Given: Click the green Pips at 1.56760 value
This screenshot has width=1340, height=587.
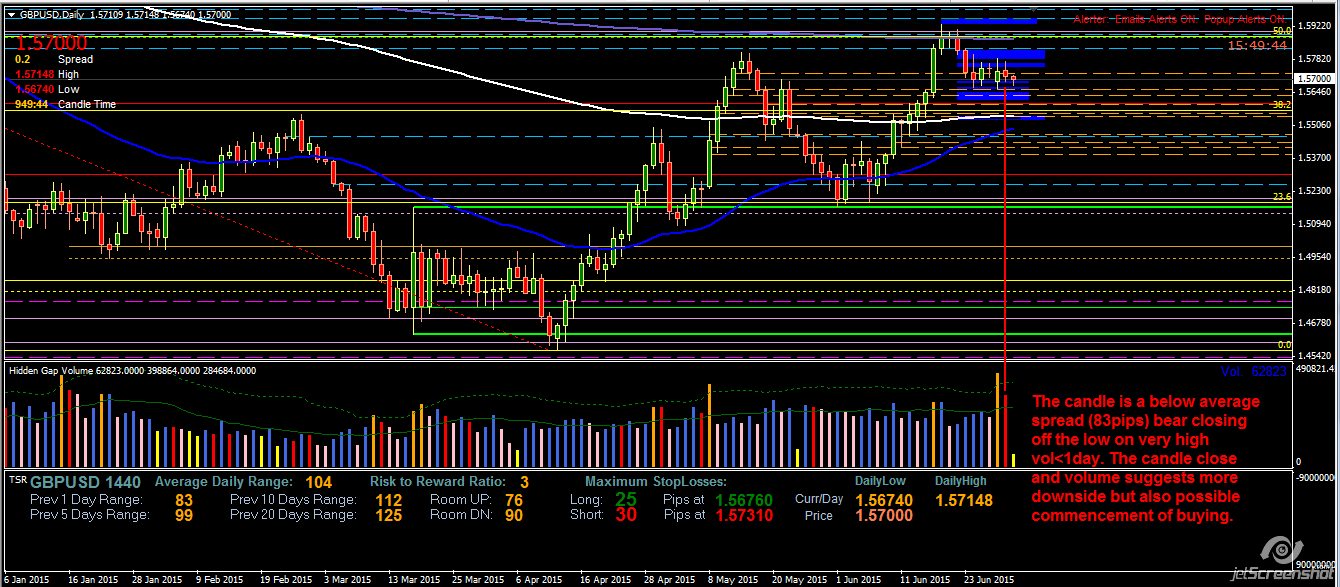Looking at the screenshot, I should 744,500.
